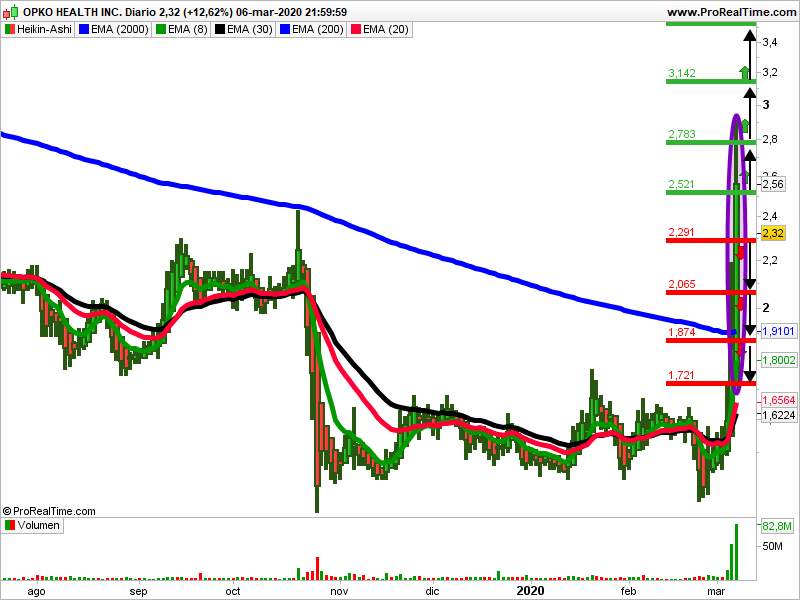Click the nov month label on time axis
Viewport: 800px width, 600px height.
tap(339, 591)
